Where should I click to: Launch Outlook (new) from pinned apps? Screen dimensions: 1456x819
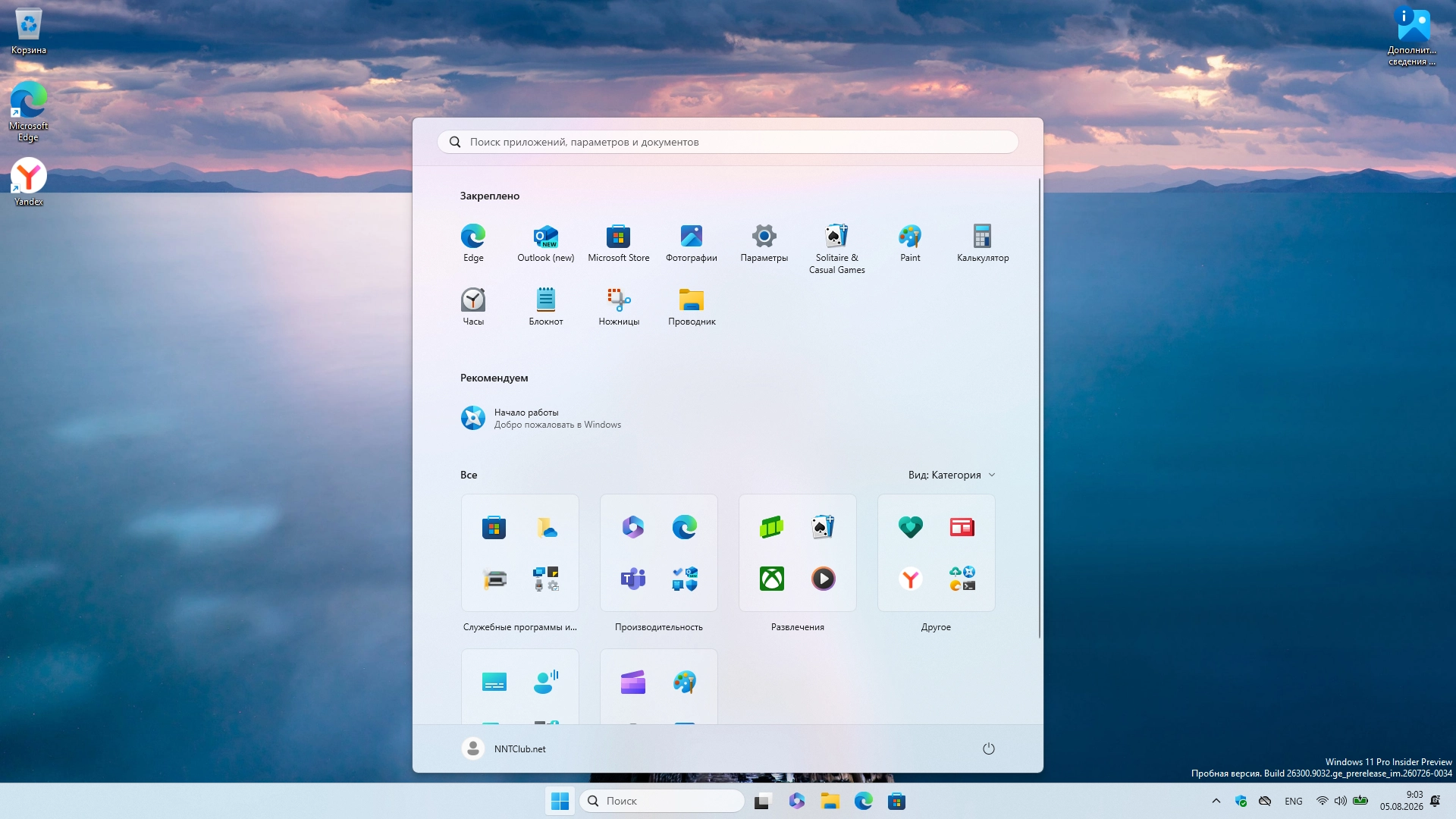click(546, 243)
